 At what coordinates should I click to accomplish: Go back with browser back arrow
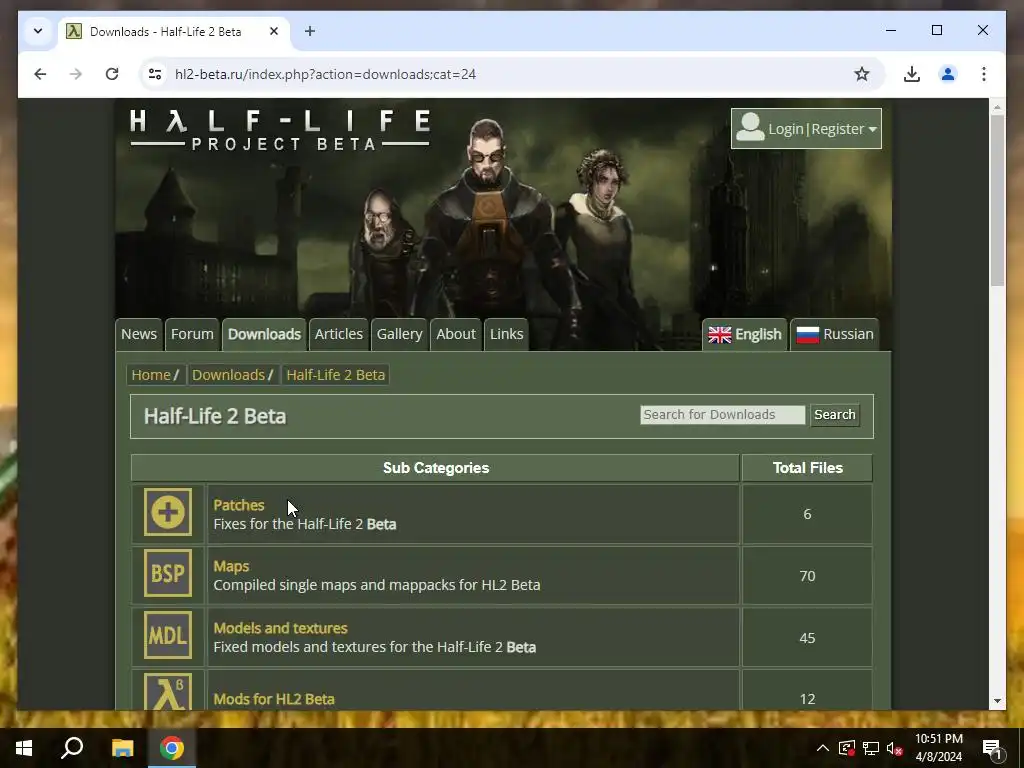coord(40,74)
